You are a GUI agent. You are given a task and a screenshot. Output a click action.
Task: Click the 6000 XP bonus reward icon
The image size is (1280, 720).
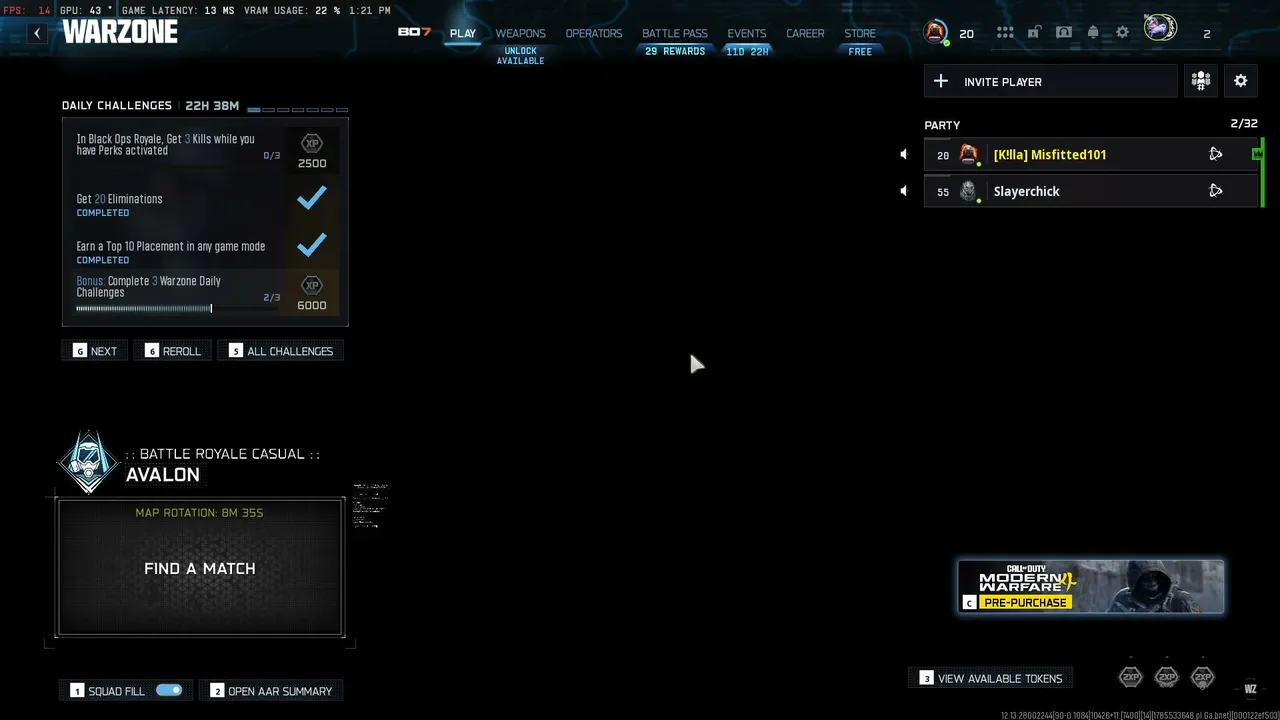point(312,286)
